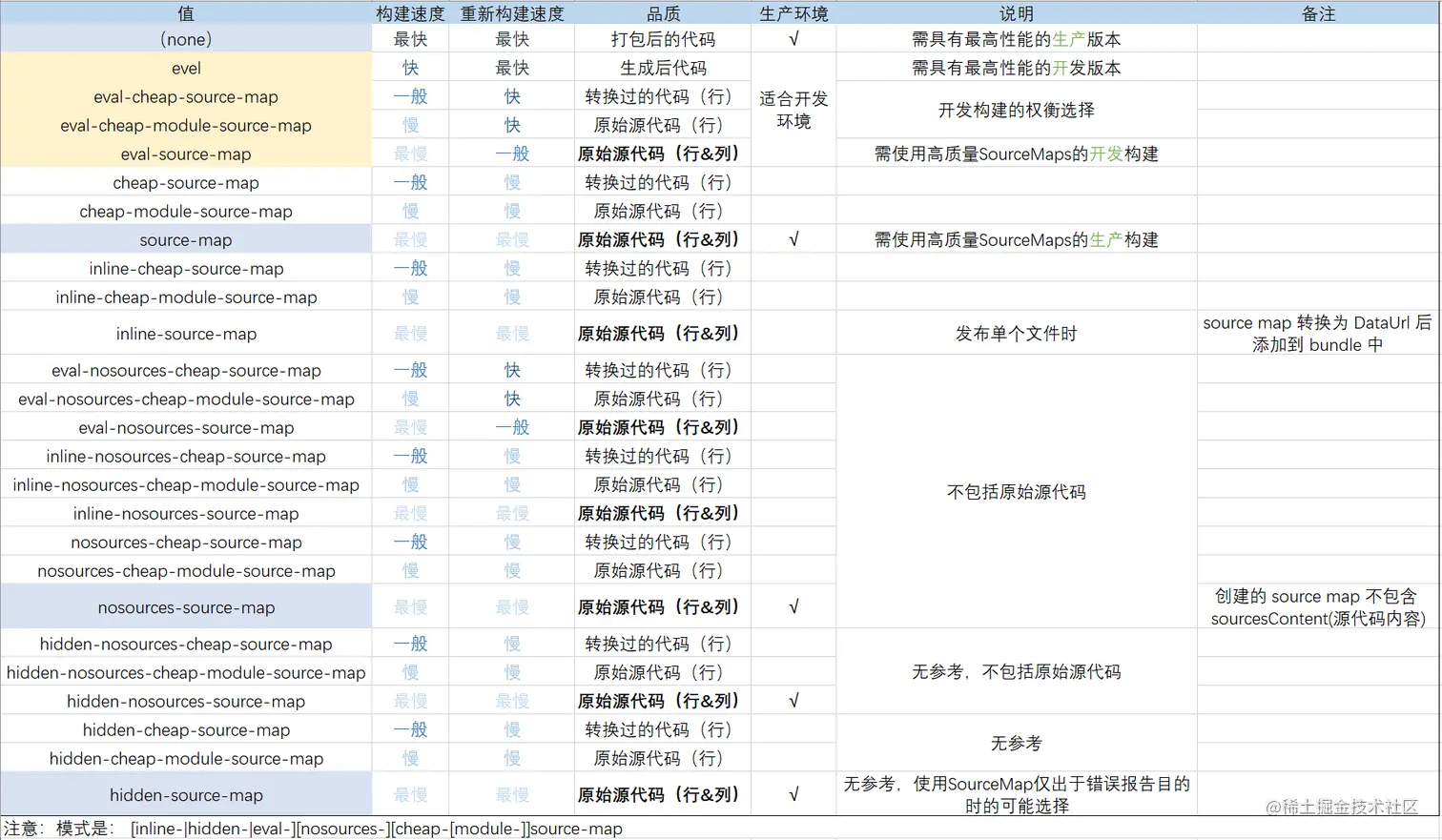
Task: Click the "inline-source-map" row label
Action: point(185,332)
